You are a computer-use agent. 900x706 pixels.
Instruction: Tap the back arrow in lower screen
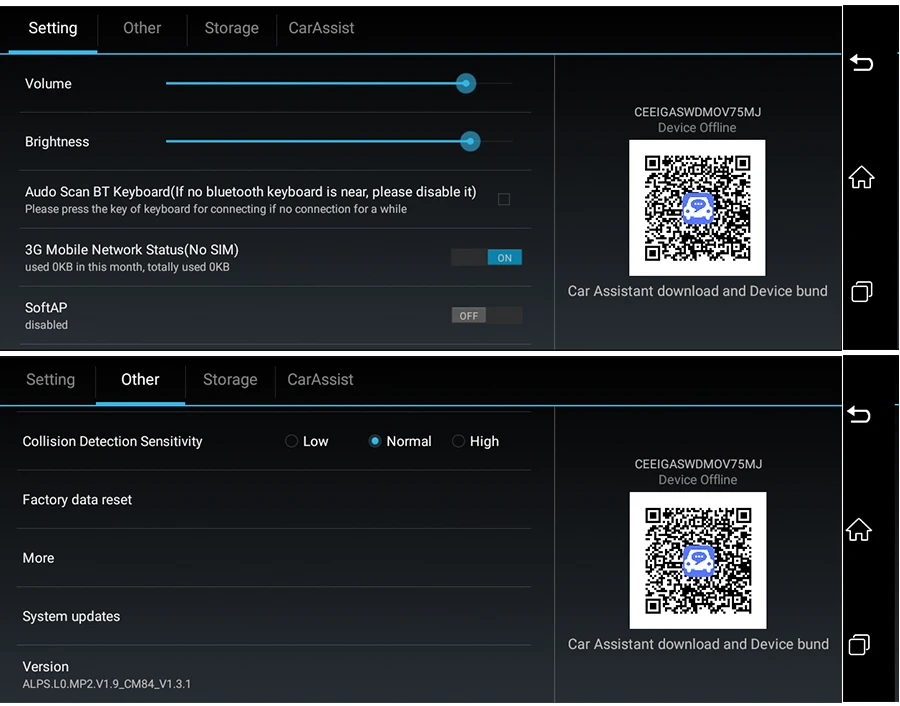click(x=859, y=414)
